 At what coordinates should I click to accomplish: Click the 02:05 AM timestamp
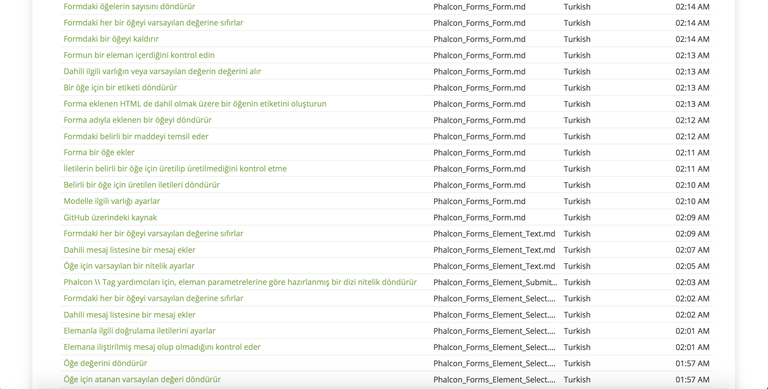tap(692, 266)
